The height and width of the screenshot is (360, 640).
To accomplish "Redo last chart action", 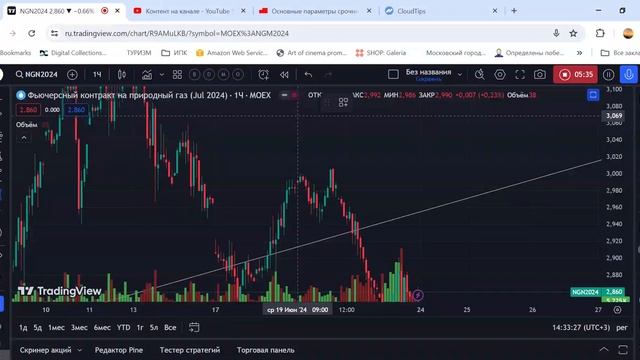I will tap(328, 74).
